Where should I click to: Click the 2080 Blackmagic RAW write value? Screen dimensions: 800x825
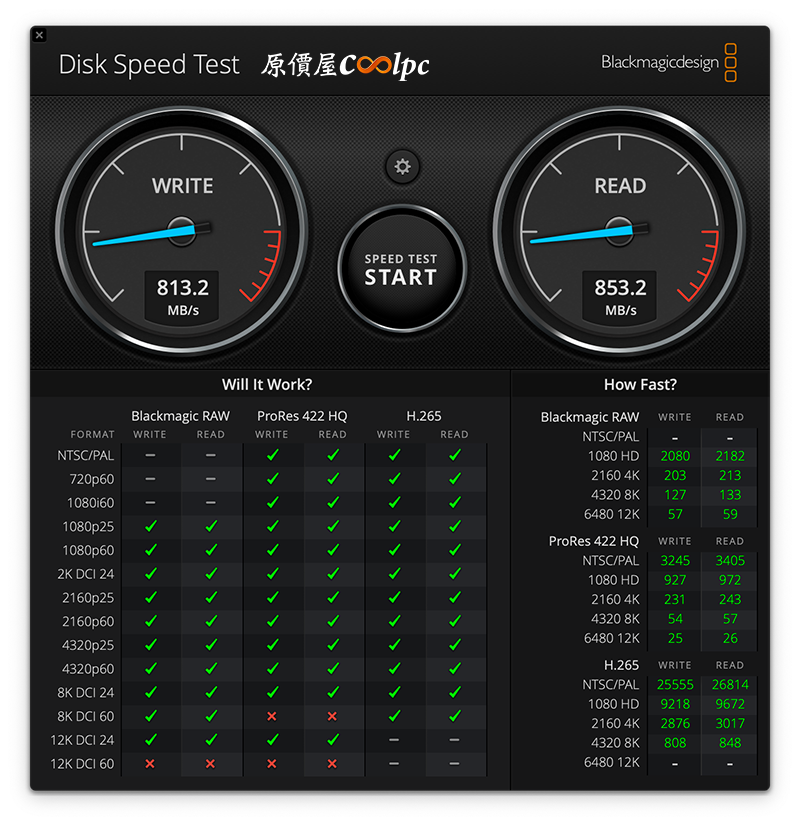click(x=675, y=456)
